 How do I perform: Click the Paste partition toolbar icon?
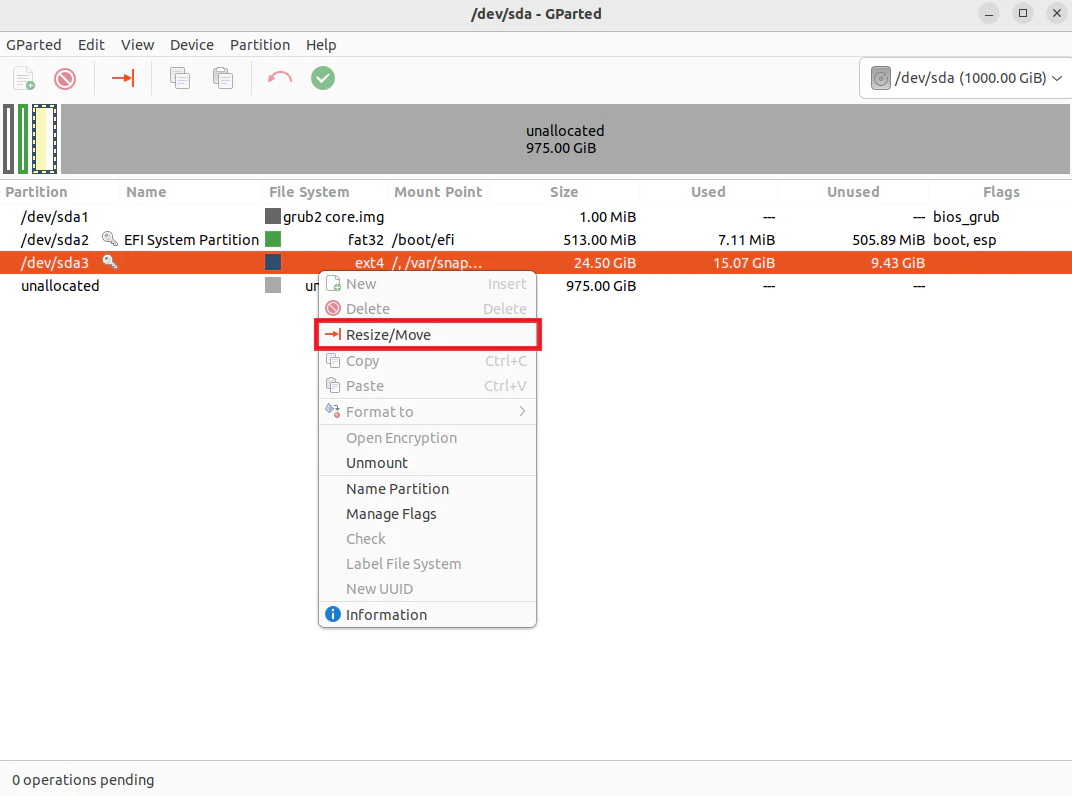(223, 78)
